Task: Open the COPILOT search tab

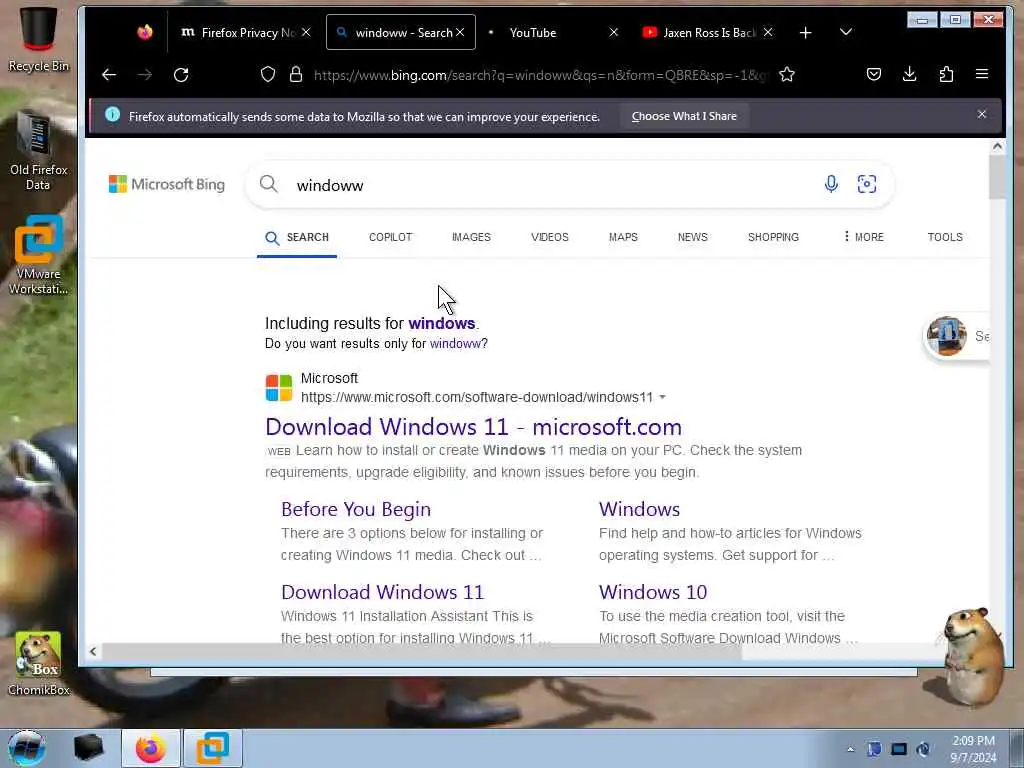Action: 391,237
